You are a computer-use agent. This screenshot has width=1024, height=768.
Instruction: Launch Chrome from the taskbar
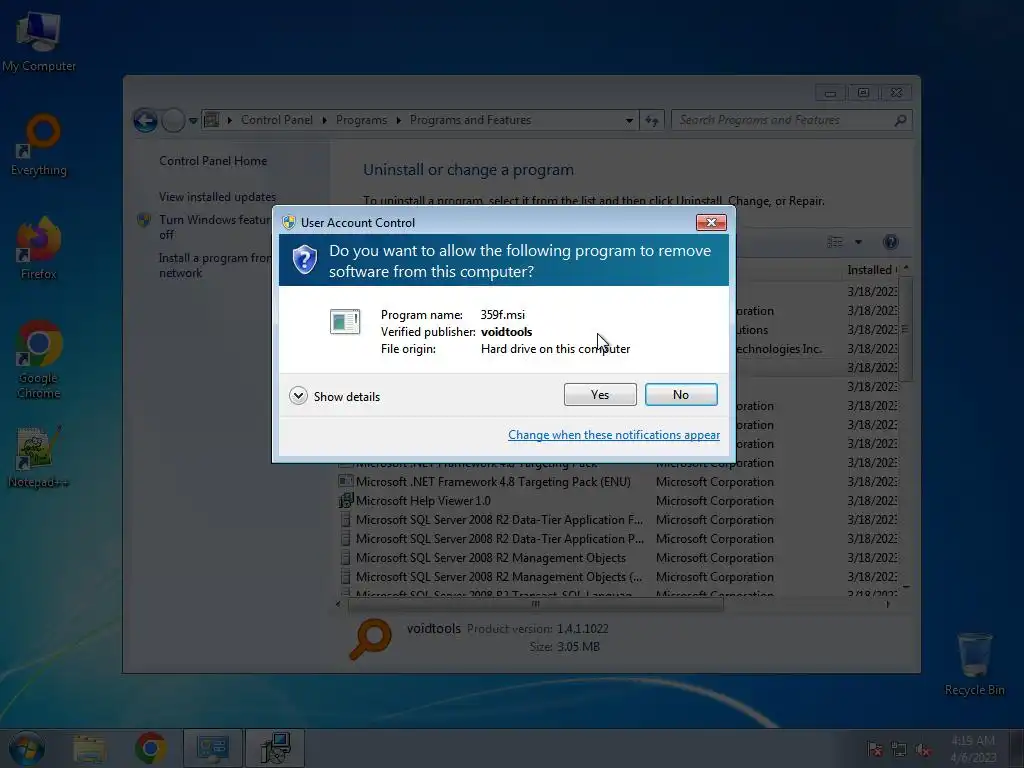[151, 748]
